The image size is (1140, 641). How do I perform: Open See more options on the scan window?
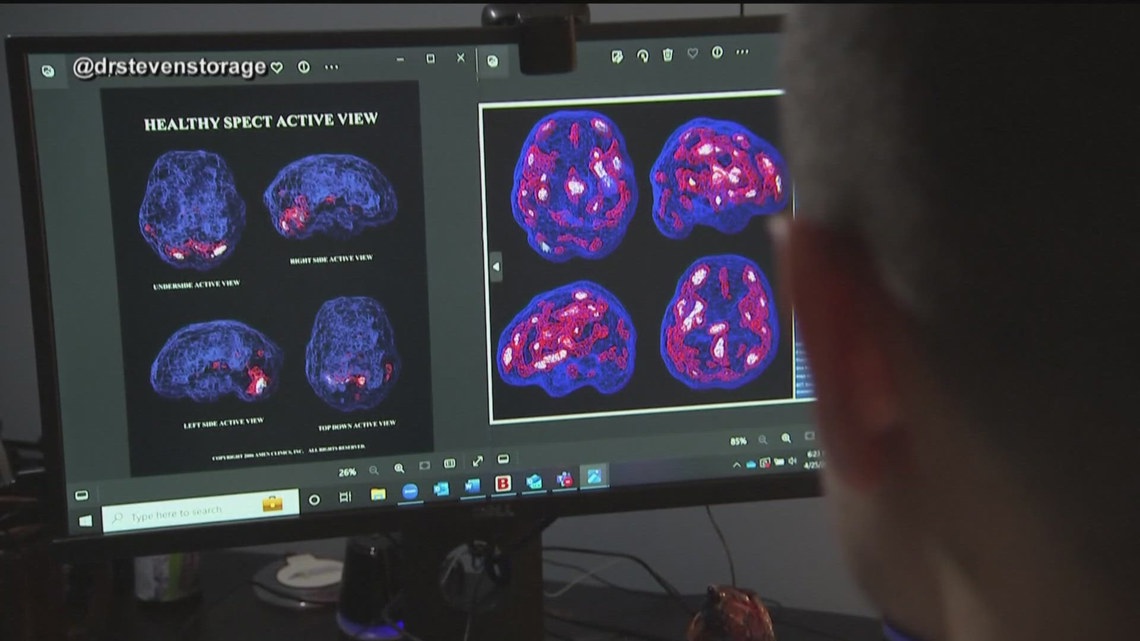(x=742, y=52)
